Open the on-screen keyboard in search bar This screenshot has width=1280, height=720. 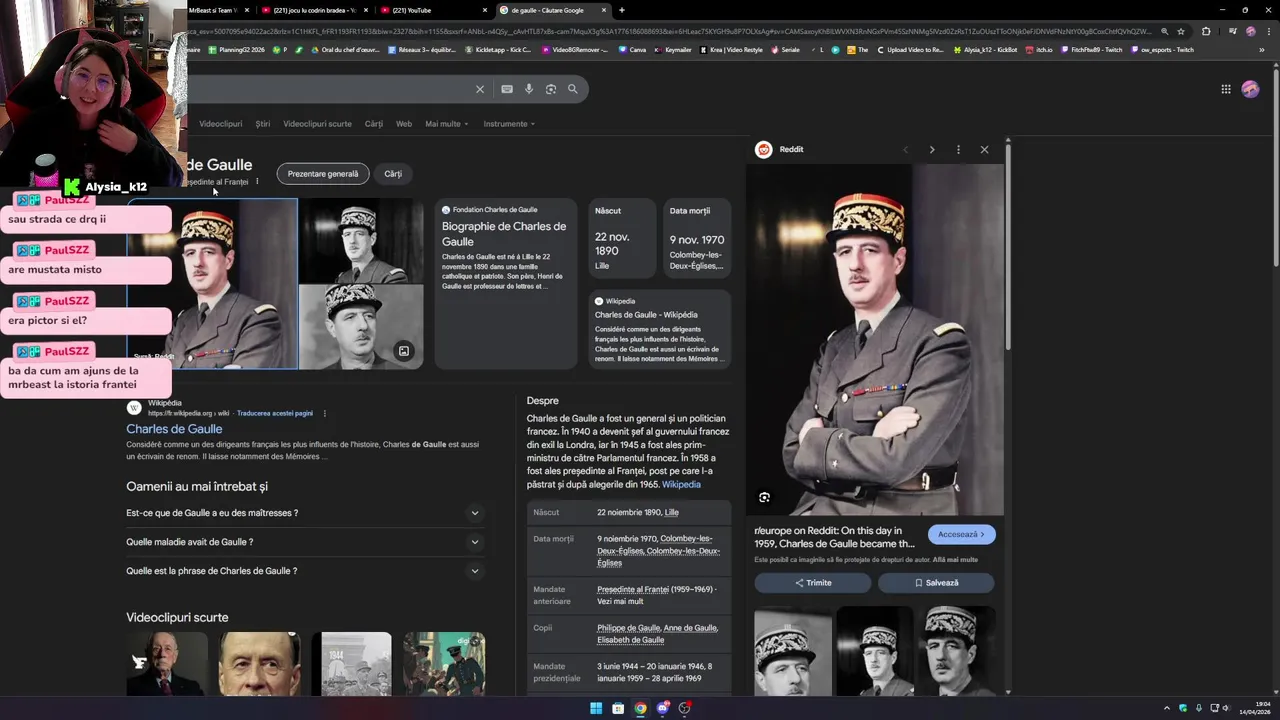507,89
